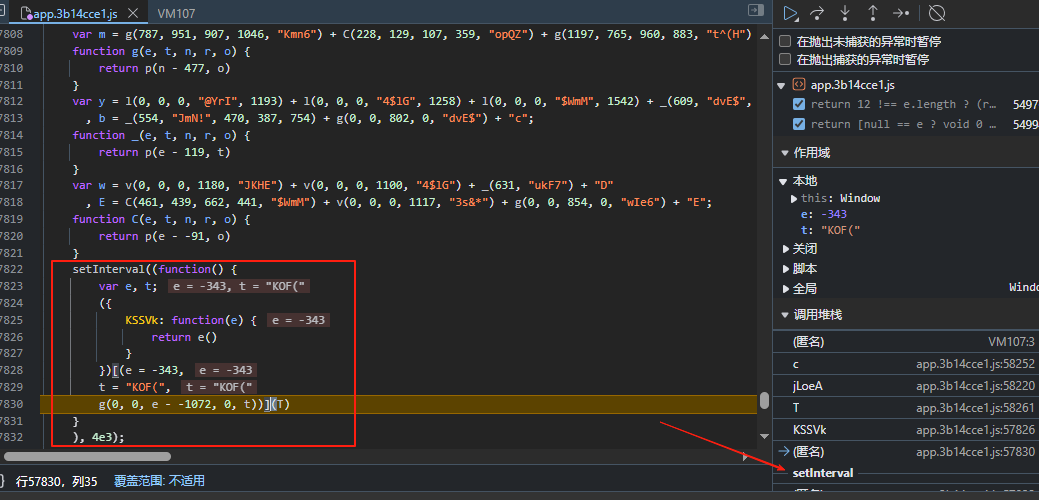
Task: Click the code editor vertical scrollbar thumb
Action: 764,400
